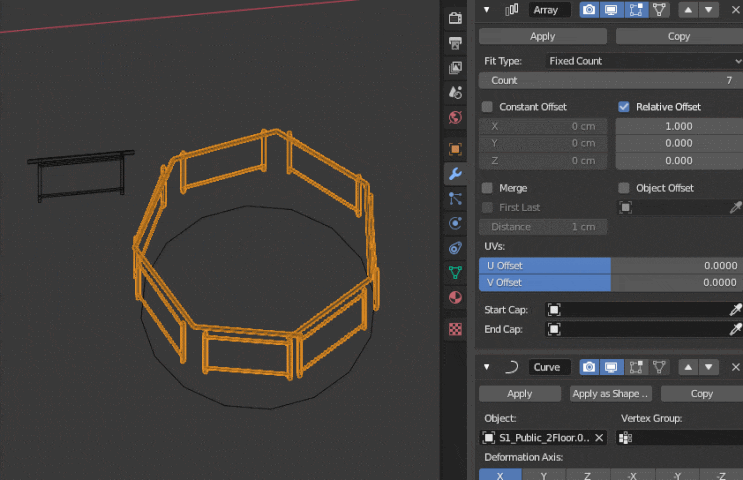This screenshot has height=480, width=743.
Task: Toggle Array modifier edit mode display
Action: pos(635,10)
